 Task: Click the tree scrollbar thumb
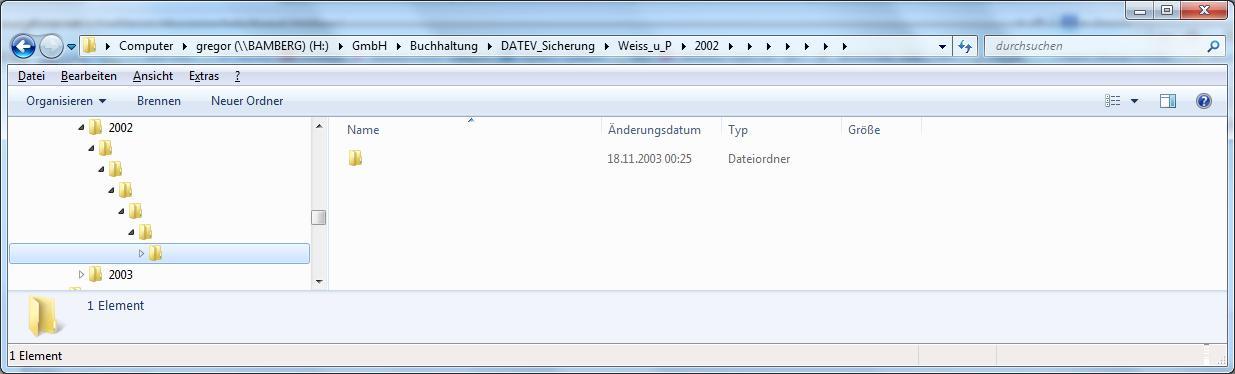click(x=319, y=217)
